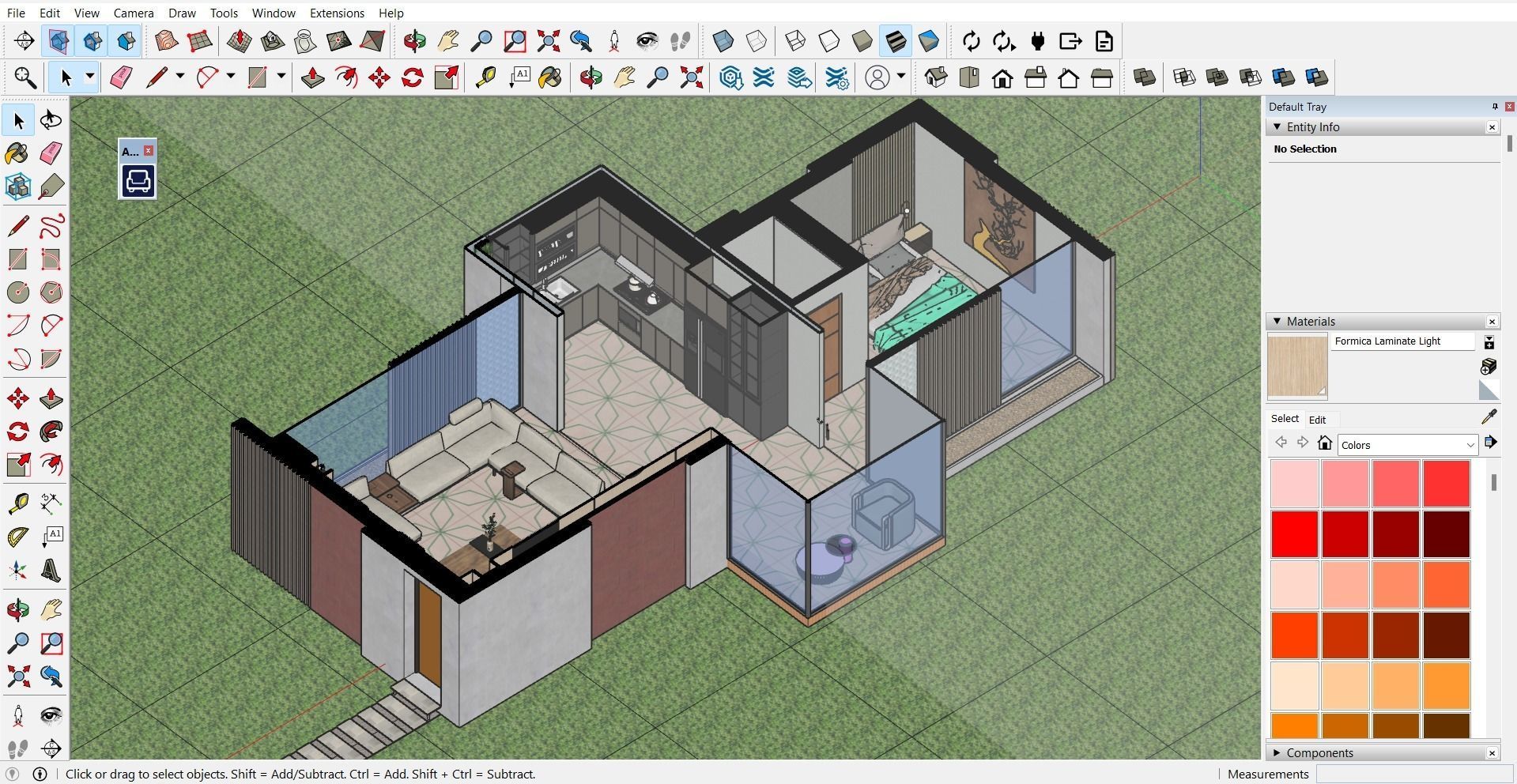Open the Window menu
1517x784 pixels.
274,13
